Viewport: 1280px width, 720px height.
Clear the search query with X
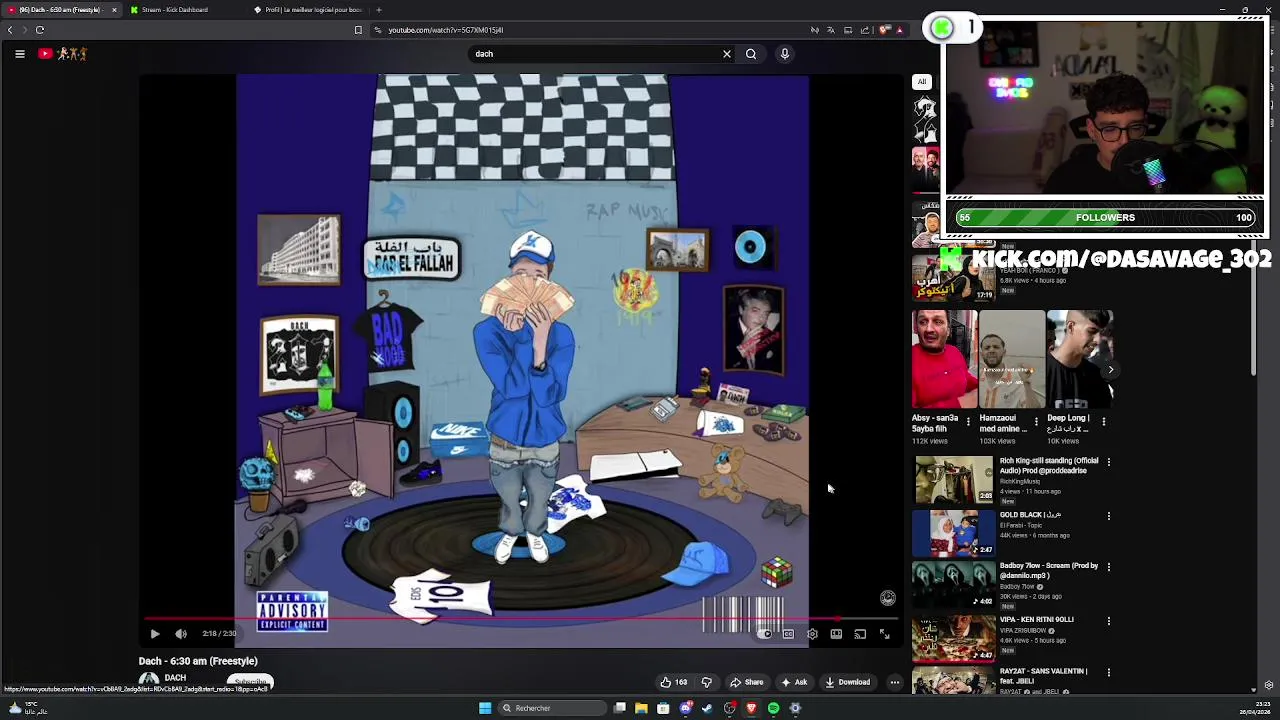[x=727, y=54]
